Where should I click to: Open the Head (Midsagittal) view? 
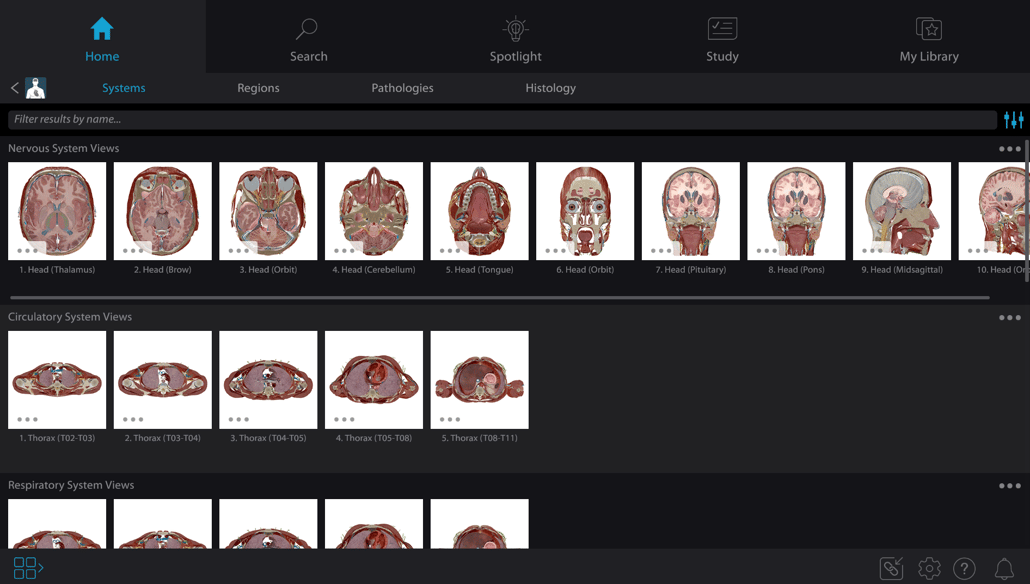901,211
